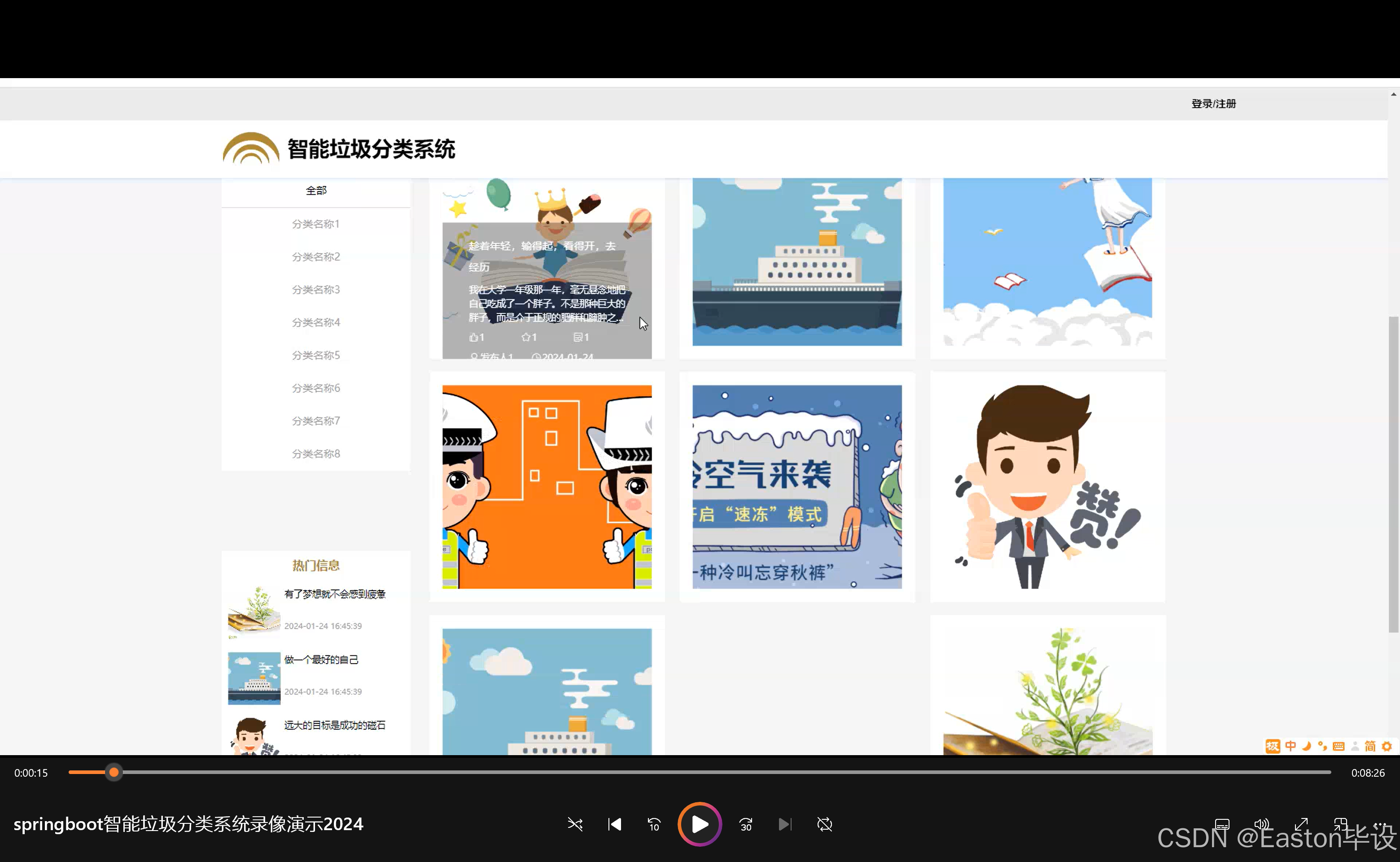Switch input method to English with 中 toggle
This screenshot has height=862, width=1400.
point(1291,746)
